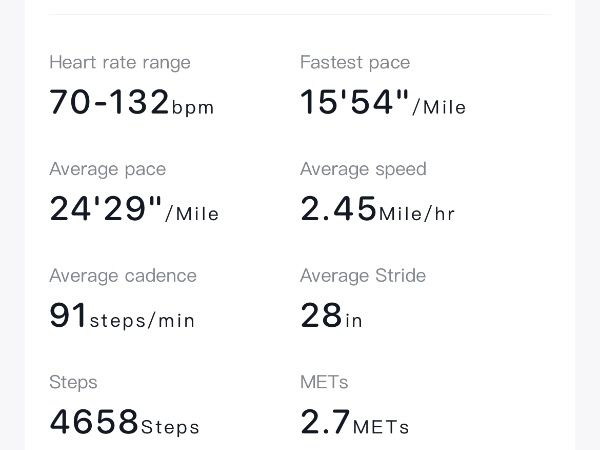Click the METs label heading
The image size is (600, 450).
(324, 382)
